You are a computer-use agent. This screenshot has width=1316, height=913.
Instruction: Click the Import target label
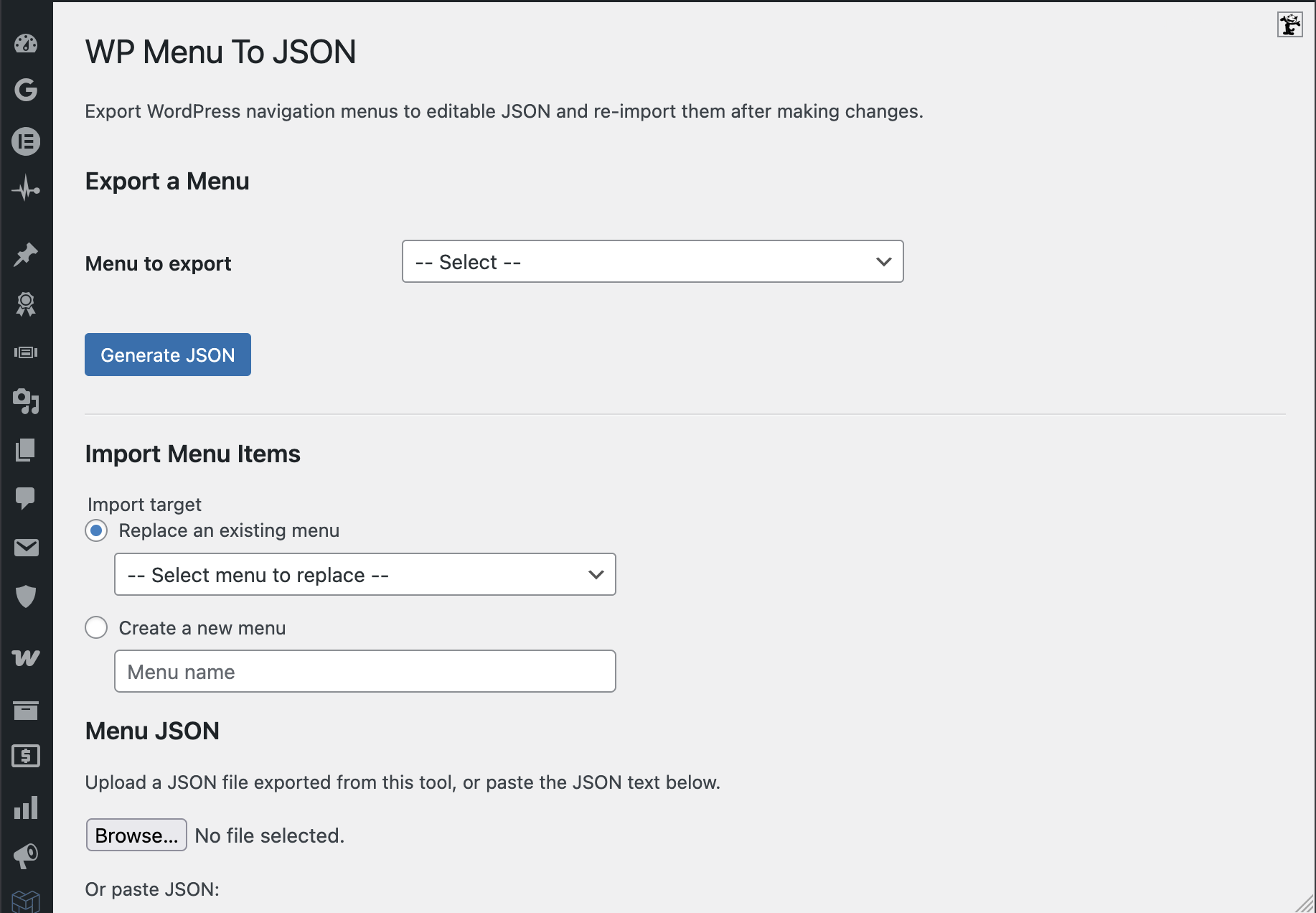(x=144, y=505)
